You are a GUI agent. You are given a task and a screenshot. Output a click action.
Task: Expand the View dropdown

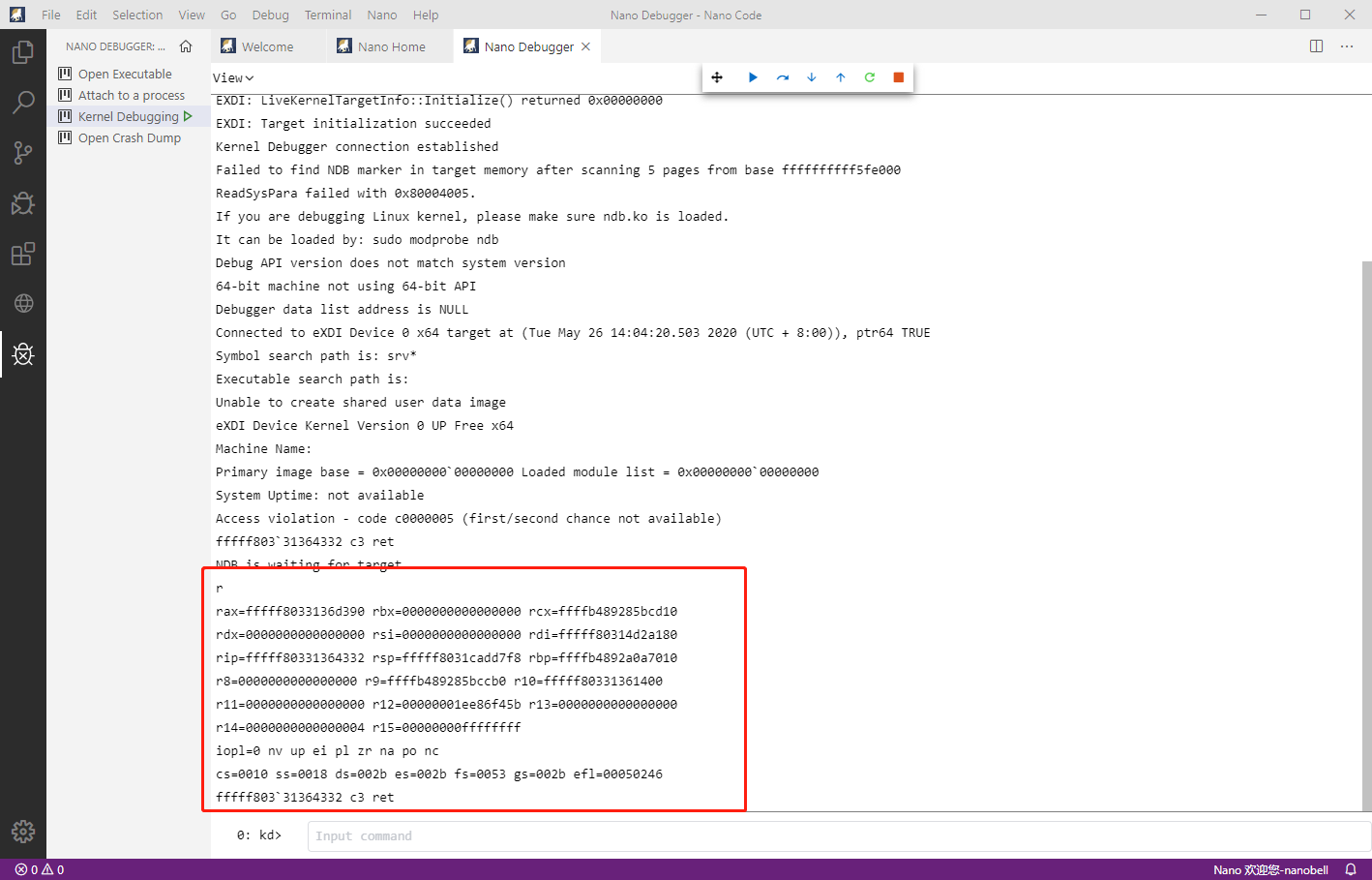coord(232,77)
